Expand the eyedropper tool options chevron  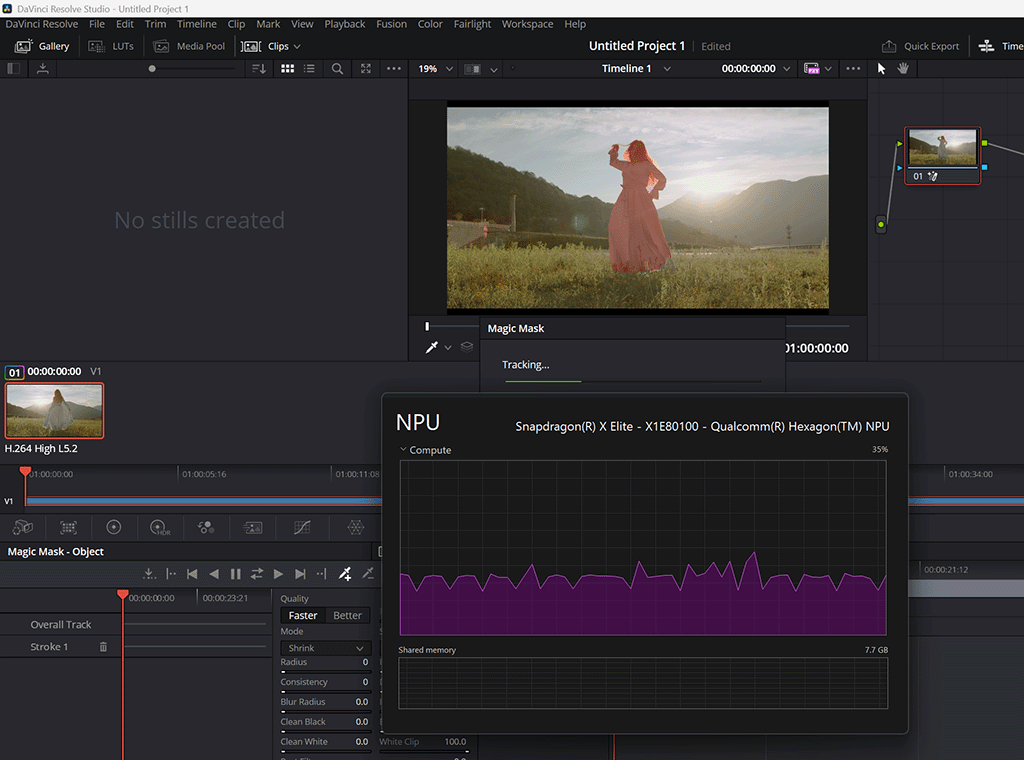[x=448, y=348]
